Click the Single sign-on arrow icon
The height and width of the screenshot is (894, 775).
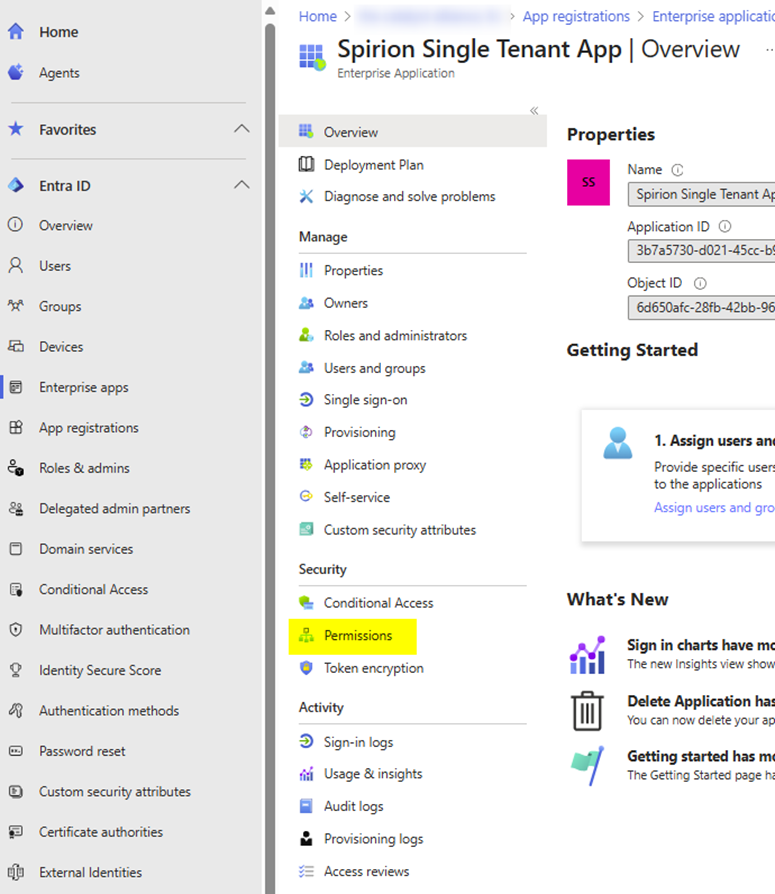click(x=306, y=400)
